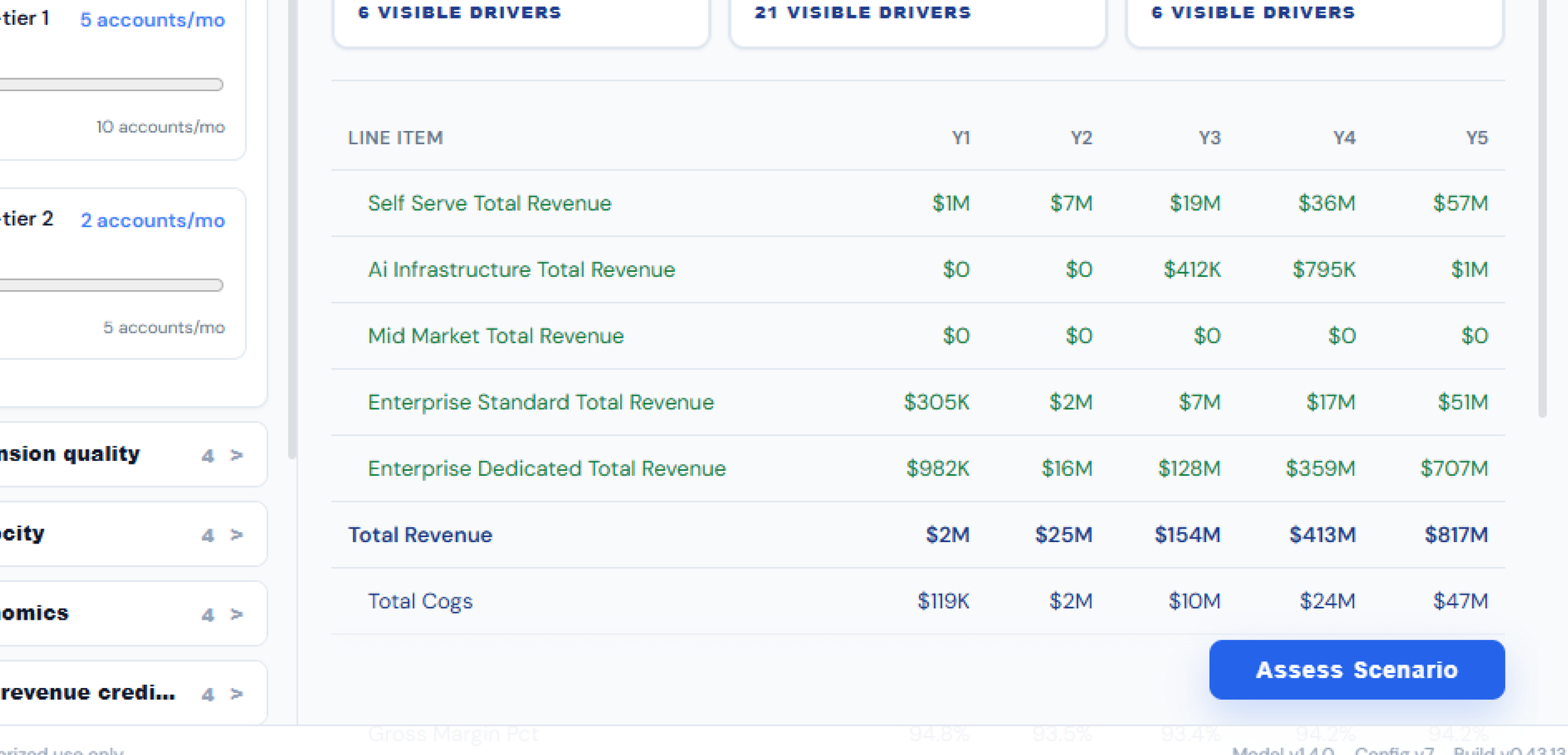Image resolution: width=1568 pixels, height=755 pixels.
Task: Click the Y5 column header
Action: point(1477,137)
